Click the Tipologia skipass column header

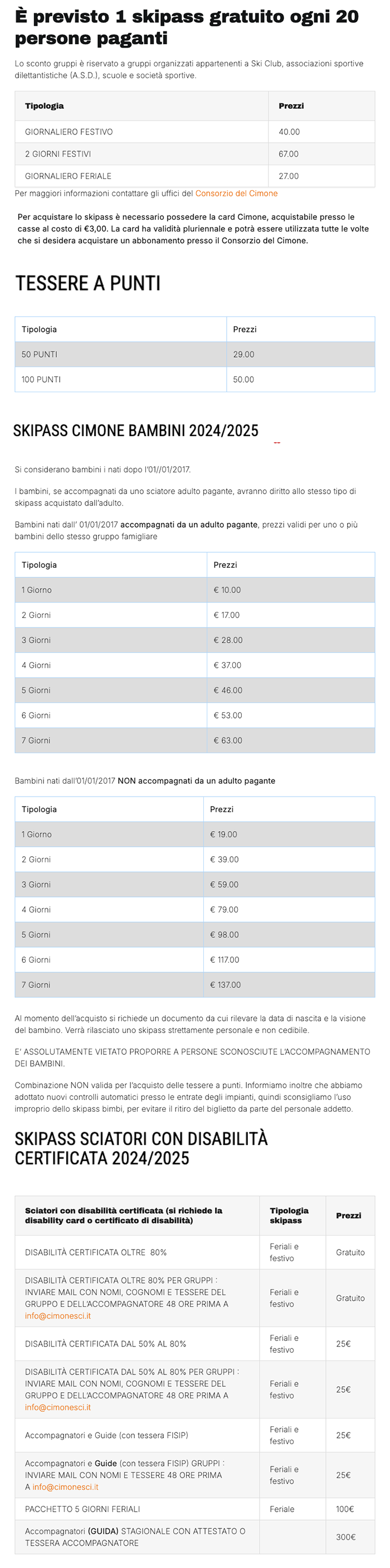click(289, 1215)
